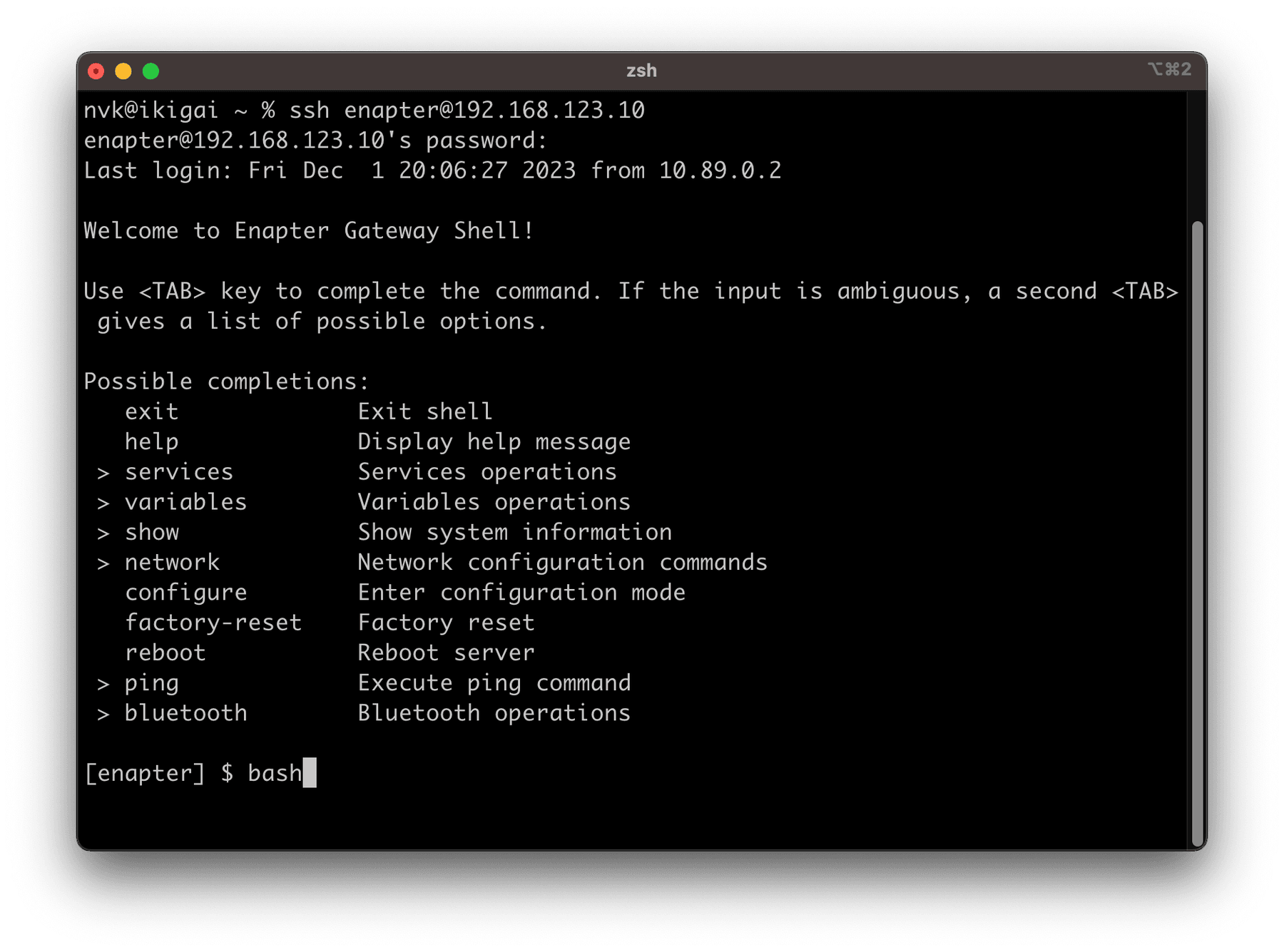The height and width of the screenshot is (952, 1284).
Task: Select the exit completion entry
Action: (x=151, y=411)
